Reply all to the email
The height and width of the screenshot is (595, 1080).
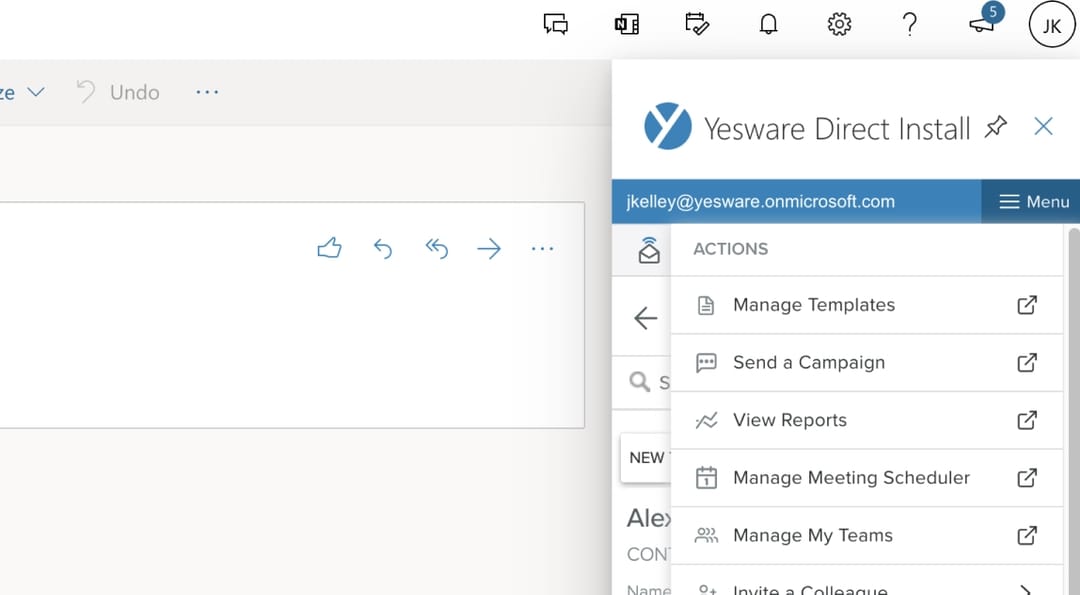[x=436, y=248]
